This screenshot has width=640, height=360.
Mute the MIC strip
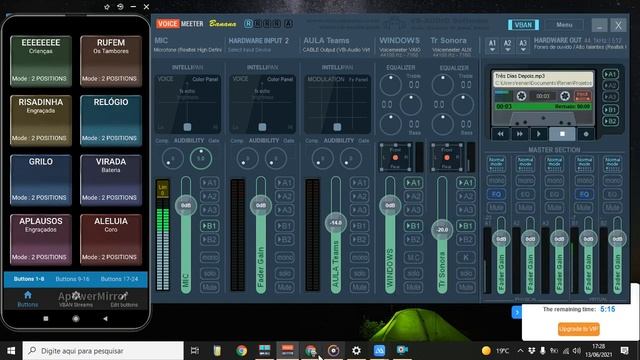209,287
